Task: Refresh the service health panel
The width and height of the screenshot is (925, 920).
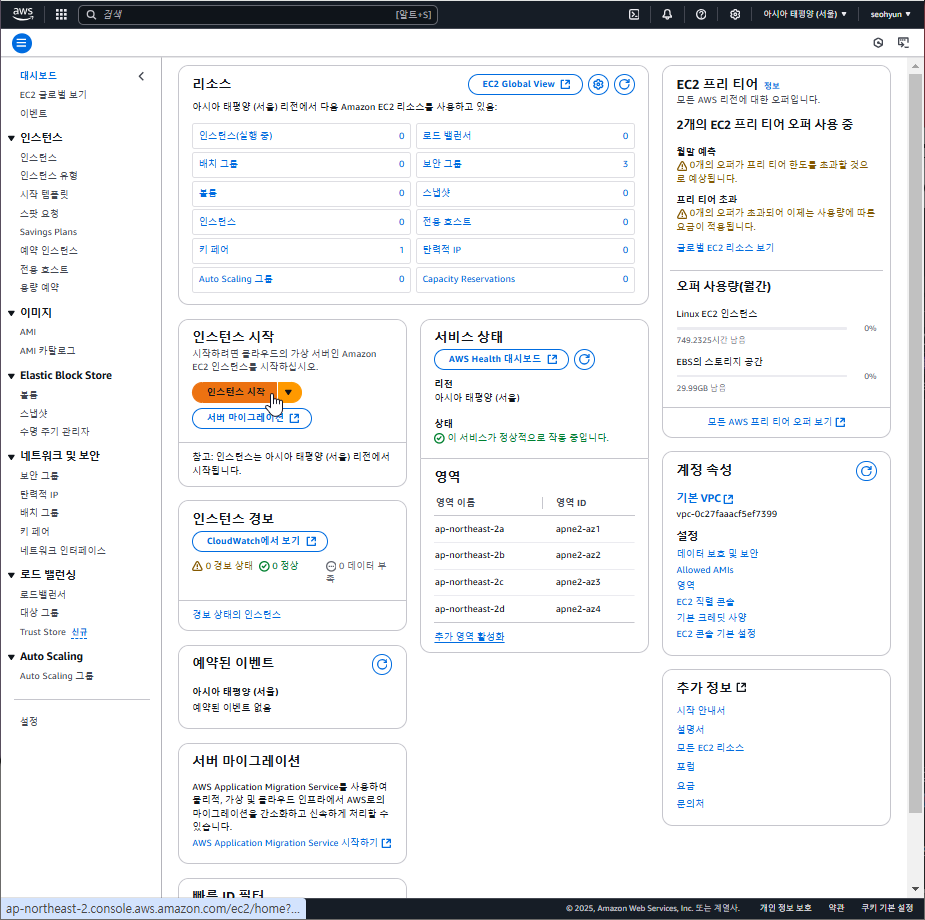Action: (585, 359)
